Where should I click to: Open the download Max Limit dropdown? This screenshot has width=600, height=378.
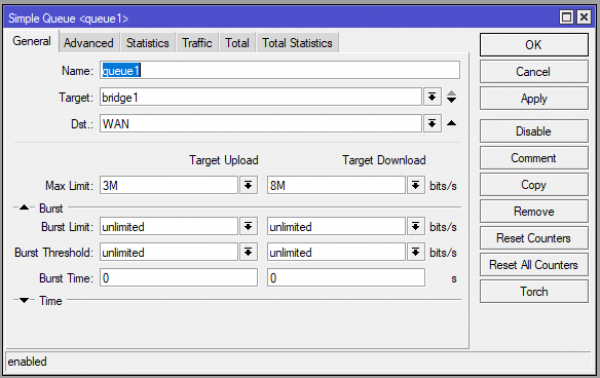coord(416,186)
